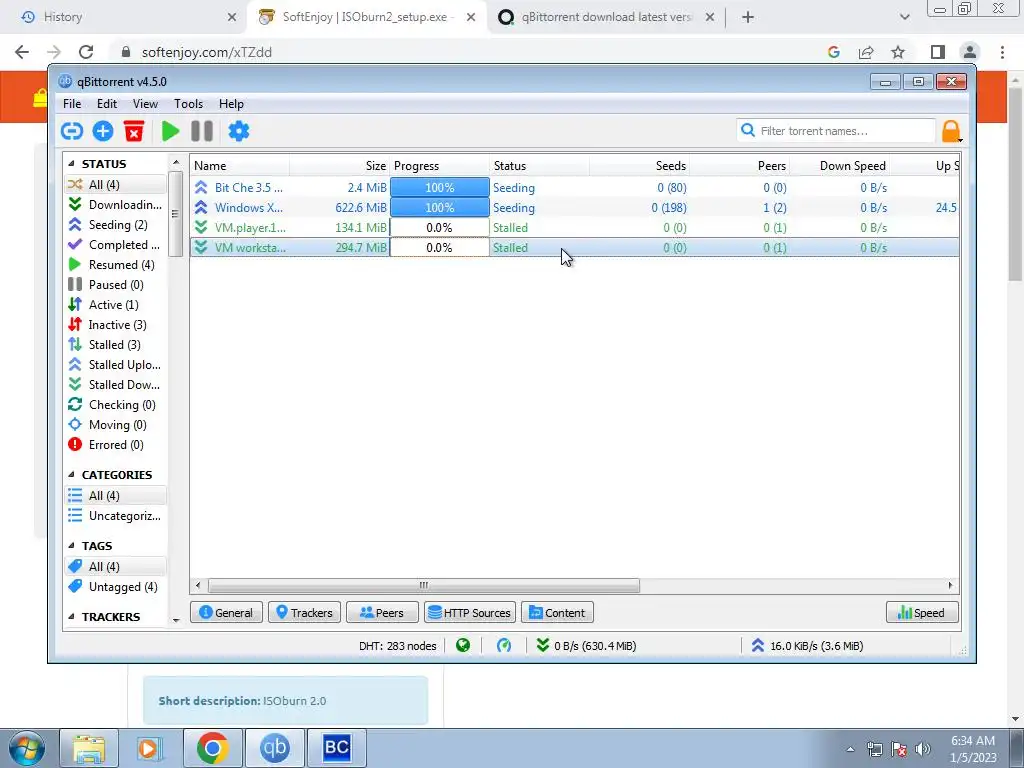Select the VM.player.1 torrent
The height and width of the screenshot is (768, 1024).
click(575, 228)
